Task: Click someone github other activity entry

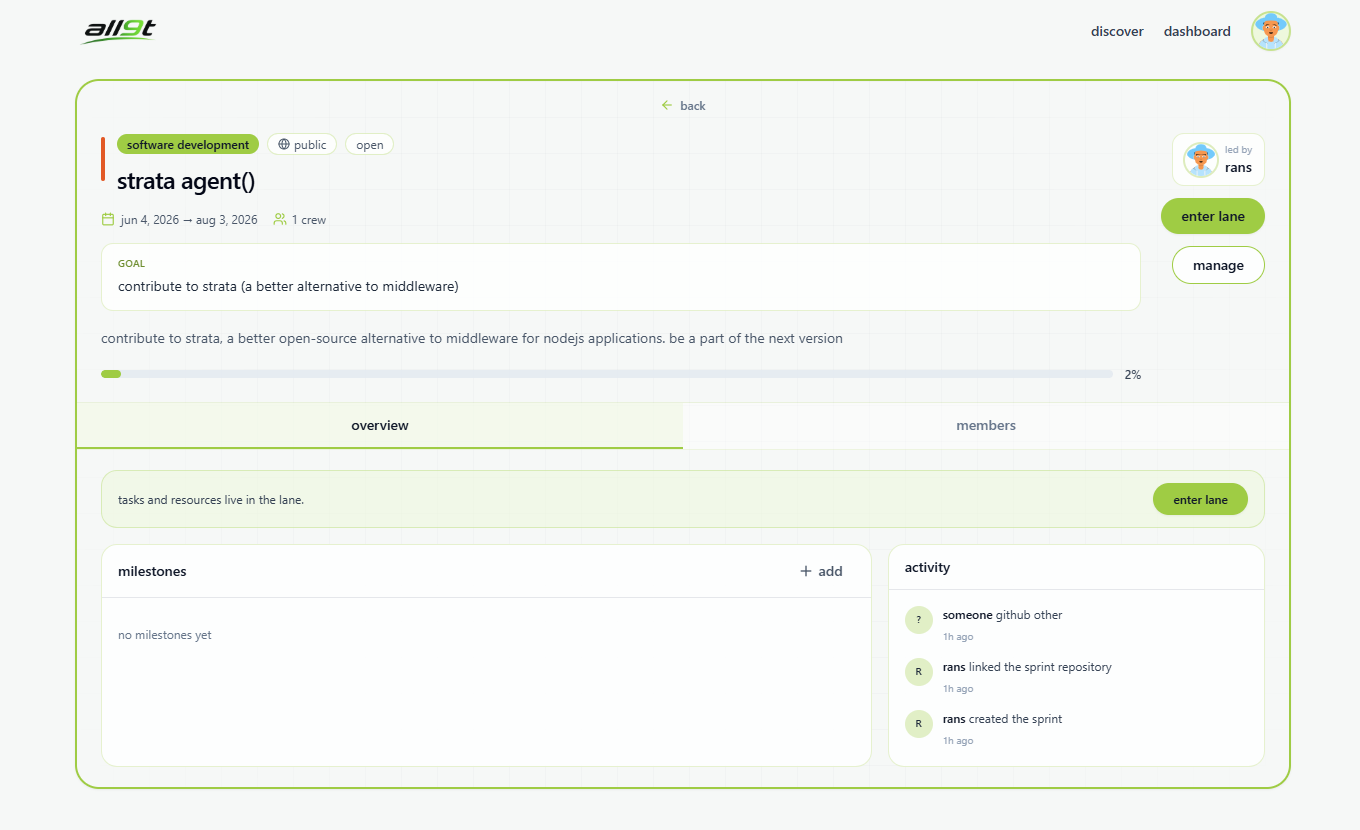Action: click(x=1002, y=615)
